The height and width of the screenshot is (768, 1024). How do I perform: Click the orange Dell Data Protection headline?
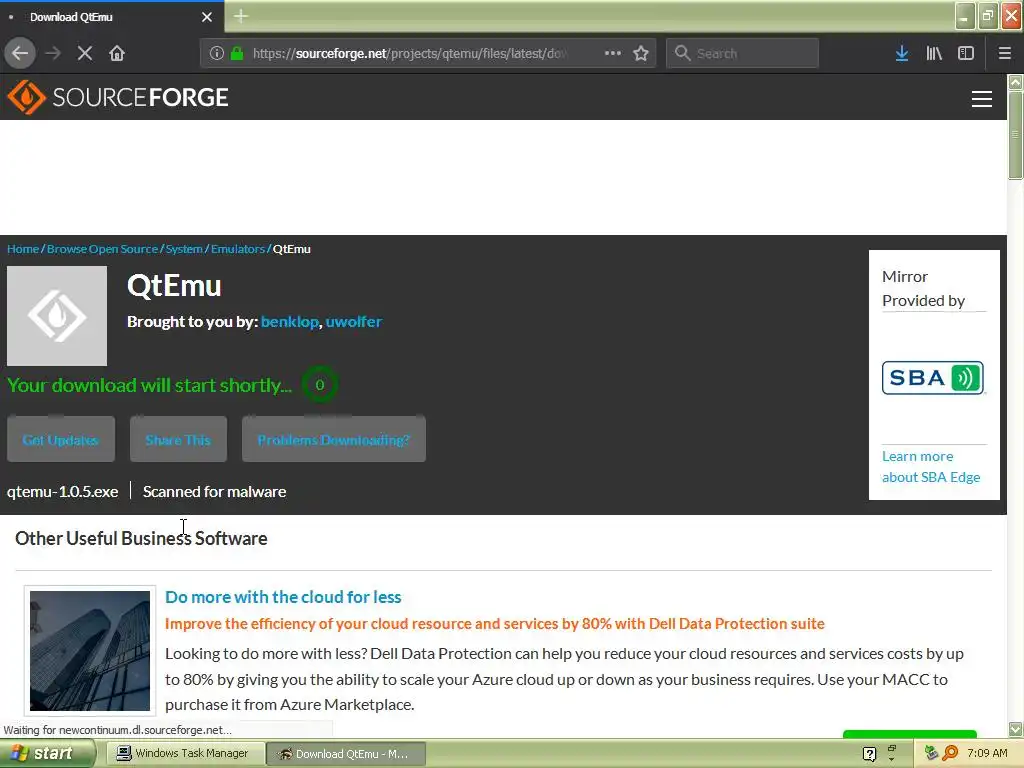[494, 624]
